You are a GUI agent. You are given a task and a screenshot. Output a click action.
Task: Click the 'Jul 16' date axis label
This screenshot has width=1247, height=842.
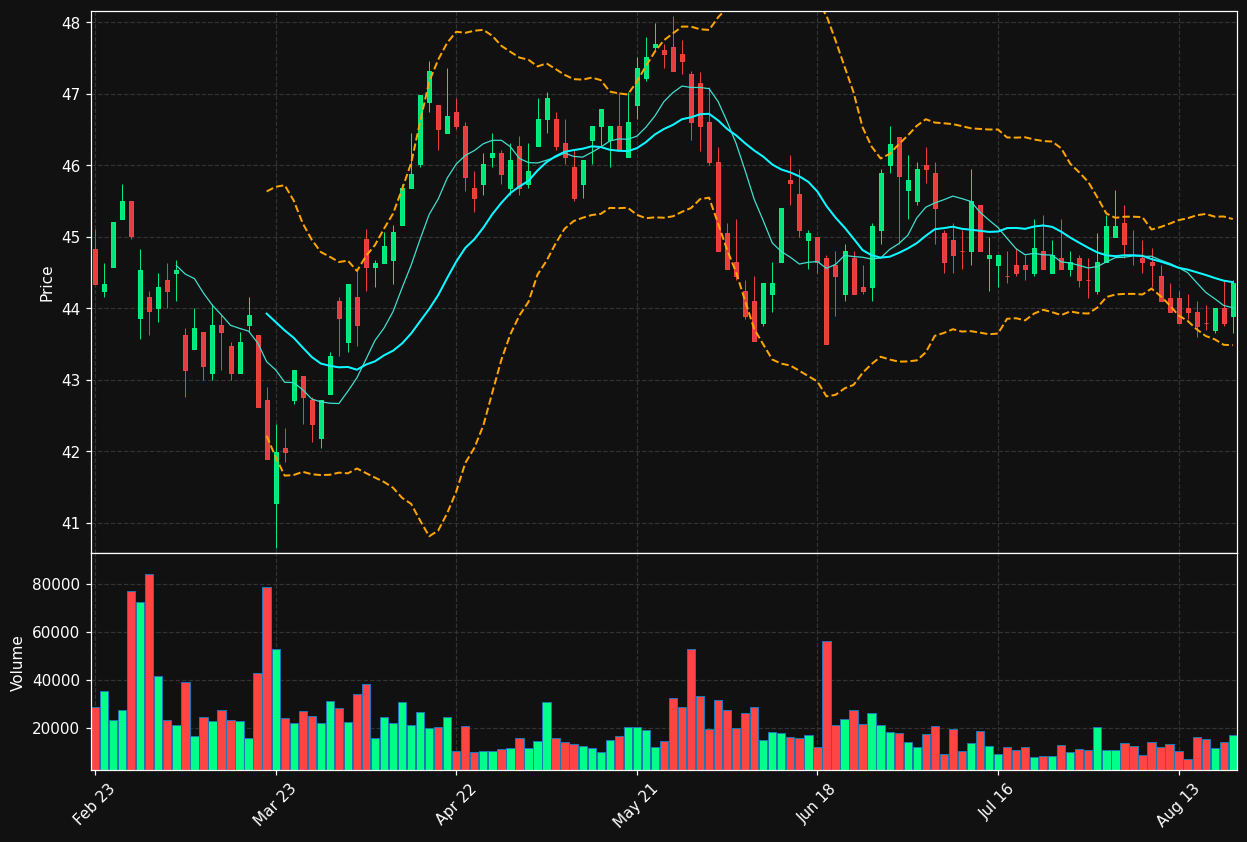pos(997,803)
